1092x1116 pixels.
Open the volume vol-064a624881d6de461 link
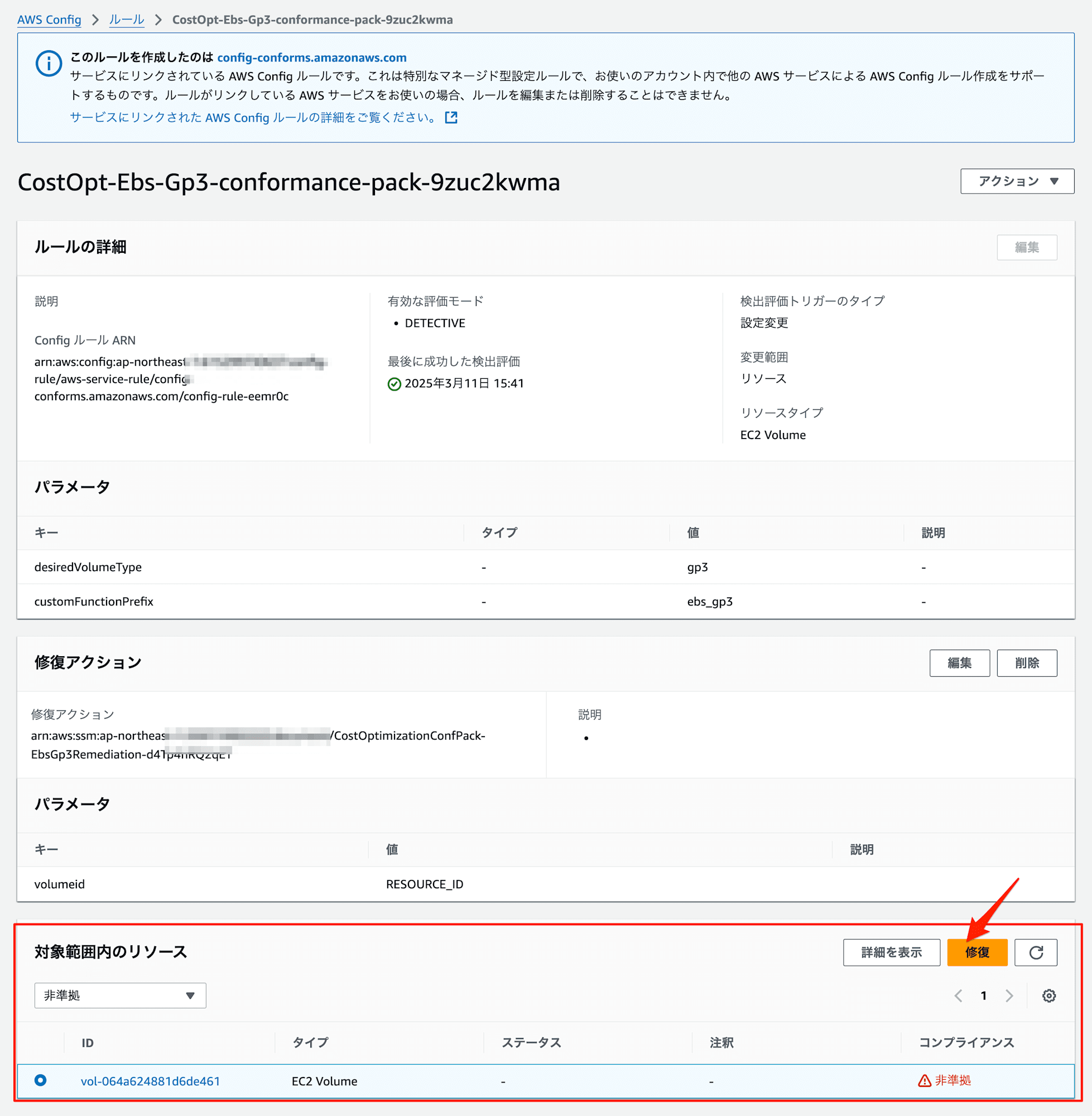click(x=150, y=1081)
